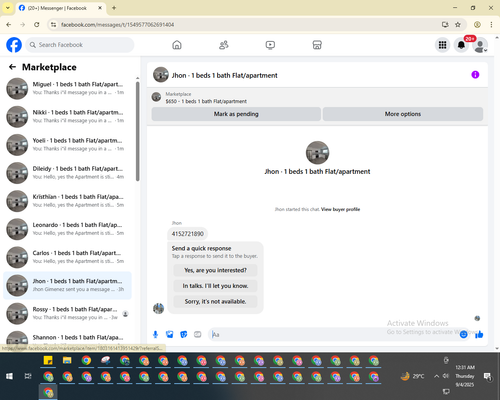Screen dimensions: 500x400
Task: Select the Messenger | Facebook browser tab
Action: [x=61, y=8]
